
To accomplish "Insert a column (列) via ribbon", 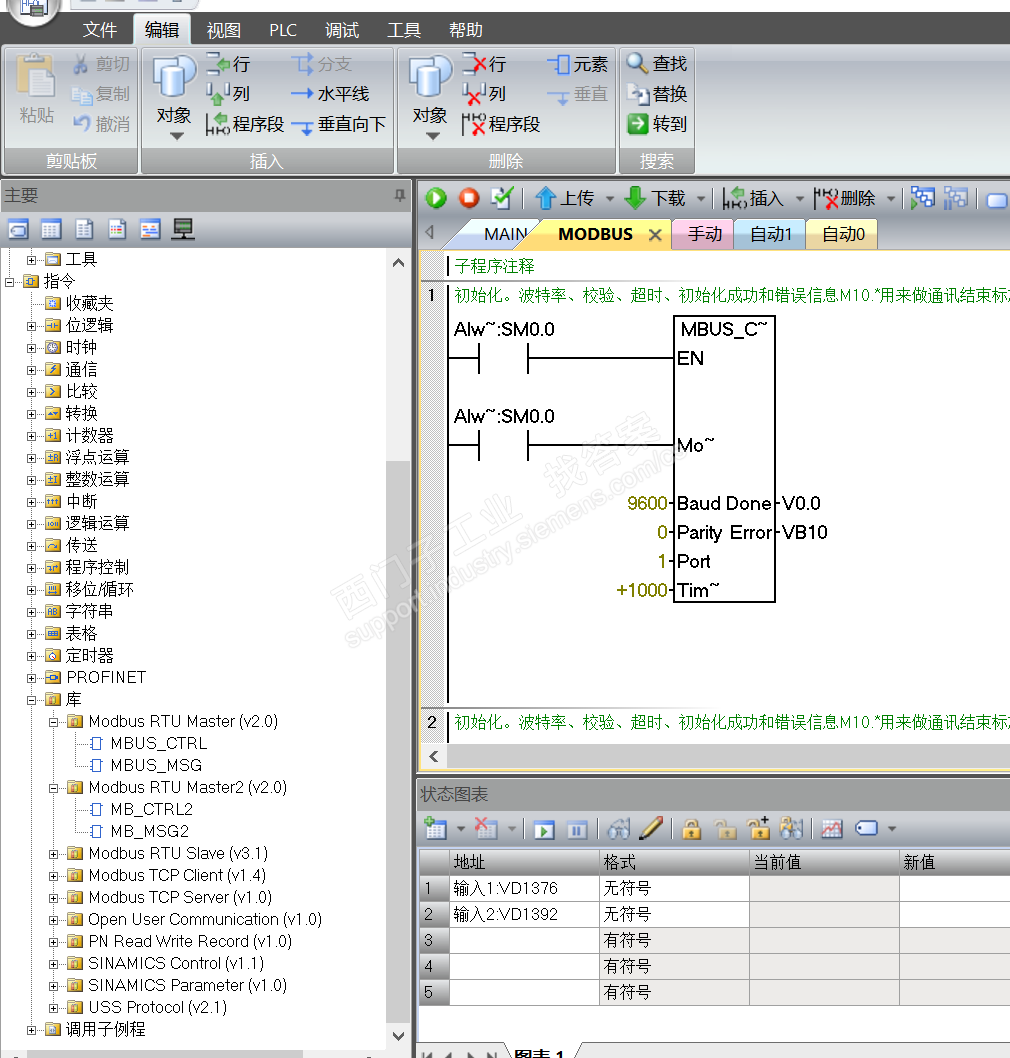I will click(x=228, y=94).
